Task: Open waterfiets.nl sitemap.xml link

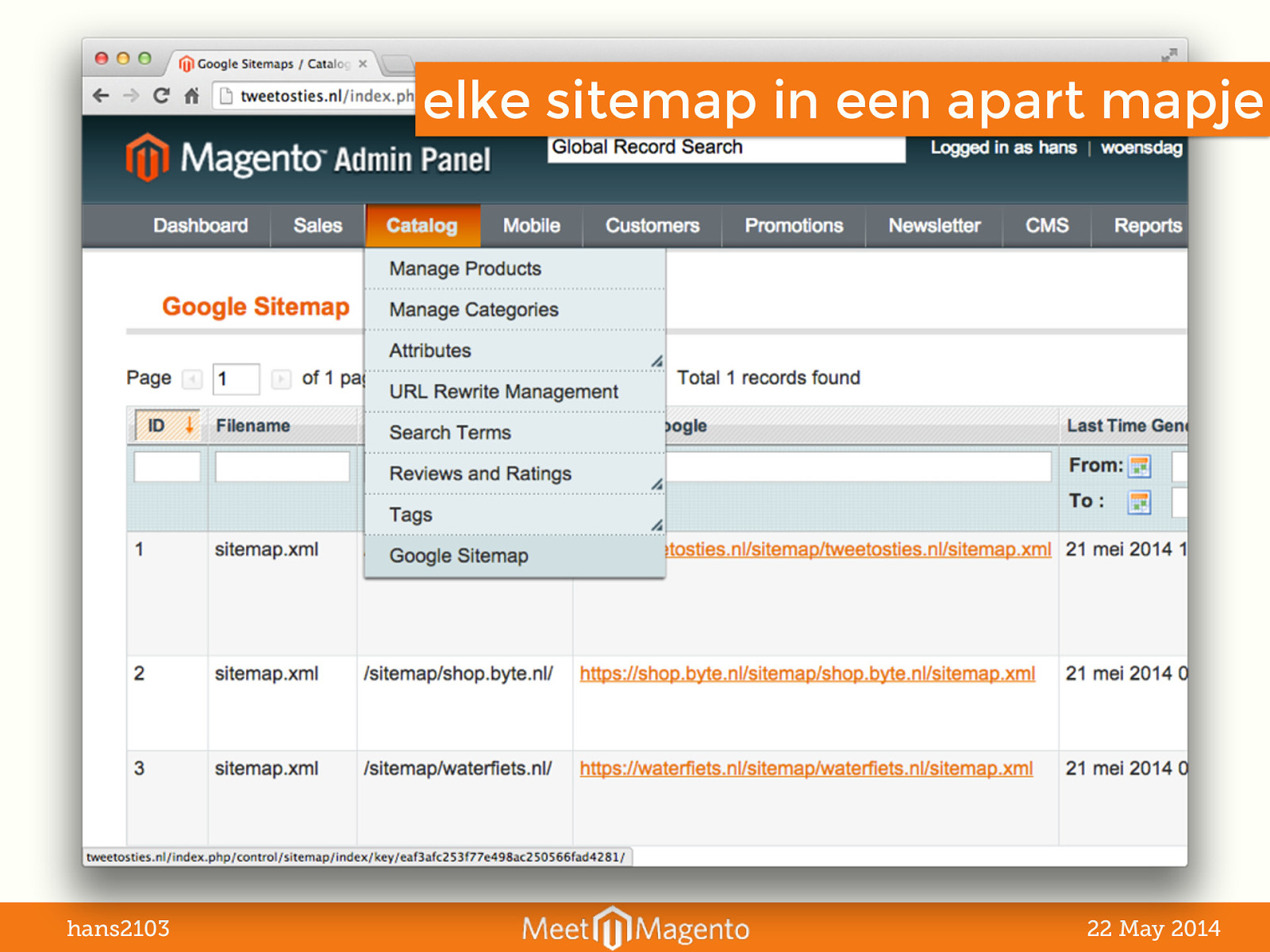Action: [806, 769]
